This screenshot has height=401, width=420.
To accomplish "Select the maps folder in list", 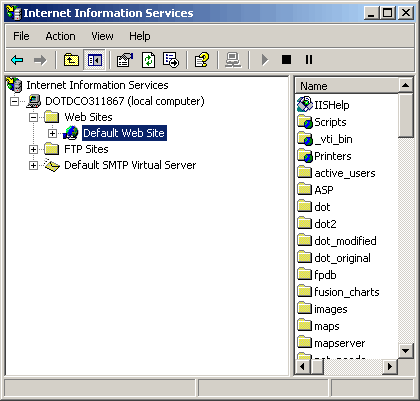I will click(327, 326).
